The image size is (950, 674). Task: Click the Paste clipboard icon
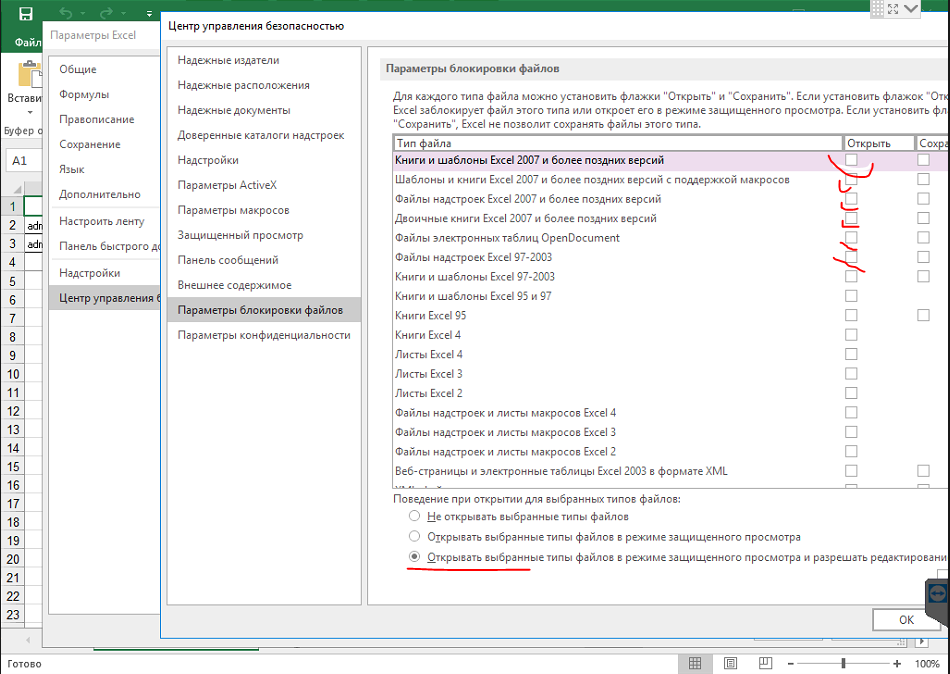24,75
